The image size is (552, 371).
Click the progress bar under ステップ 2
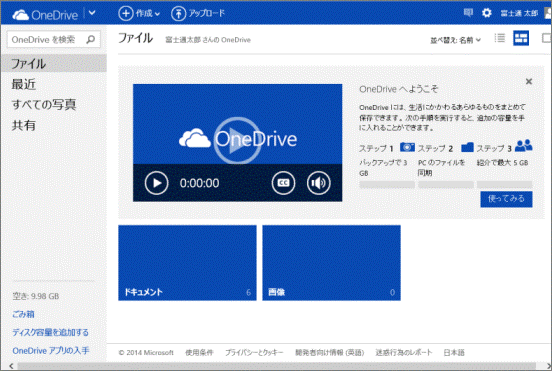tap(446, 184)
